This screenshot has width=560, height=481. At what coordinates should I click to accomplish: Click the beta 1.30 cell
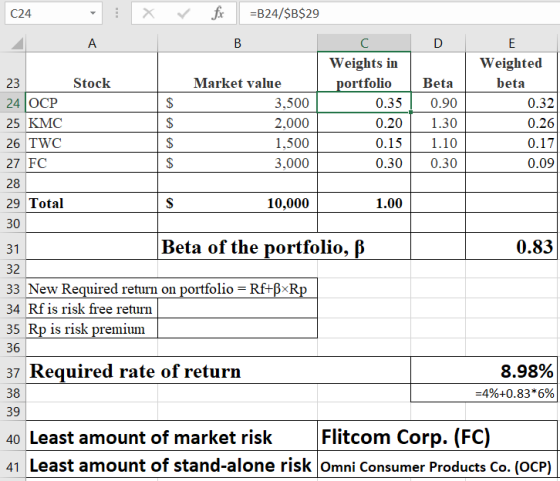pos(438,123)
